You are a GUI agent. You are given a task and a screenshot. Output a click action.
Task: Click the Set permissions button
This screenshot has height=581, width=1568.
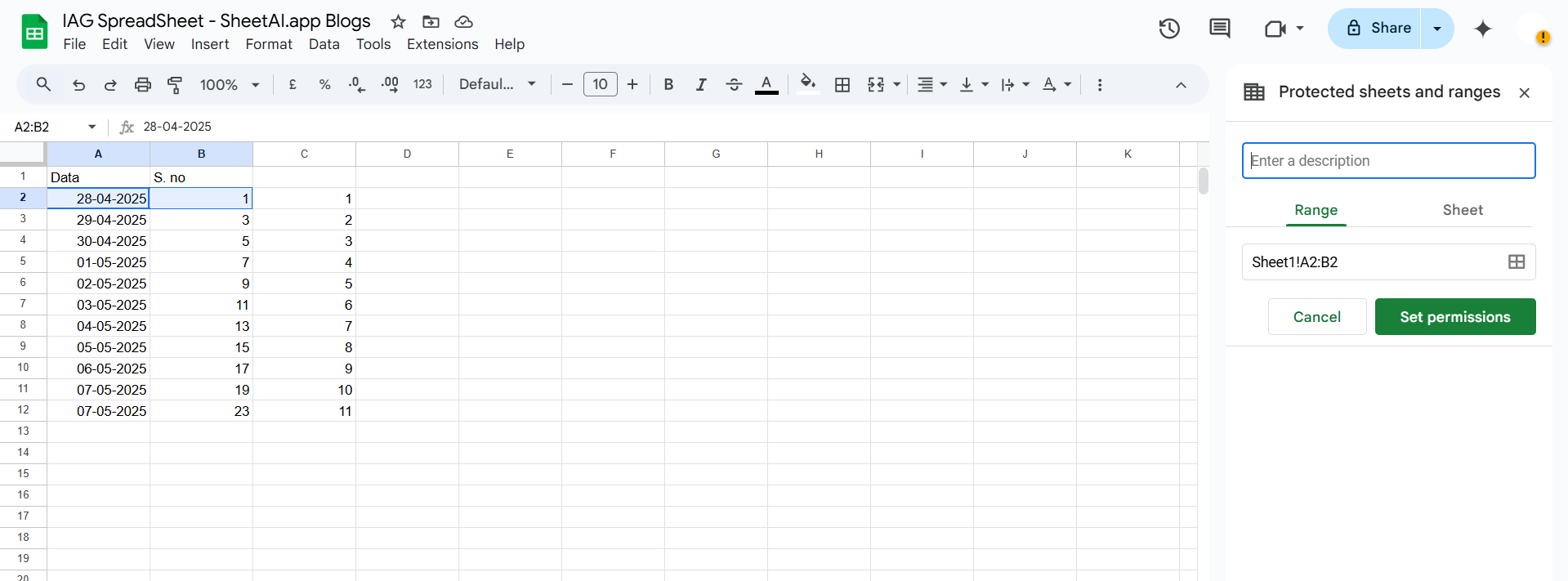pyautogui.click(x=1455, y=317)
